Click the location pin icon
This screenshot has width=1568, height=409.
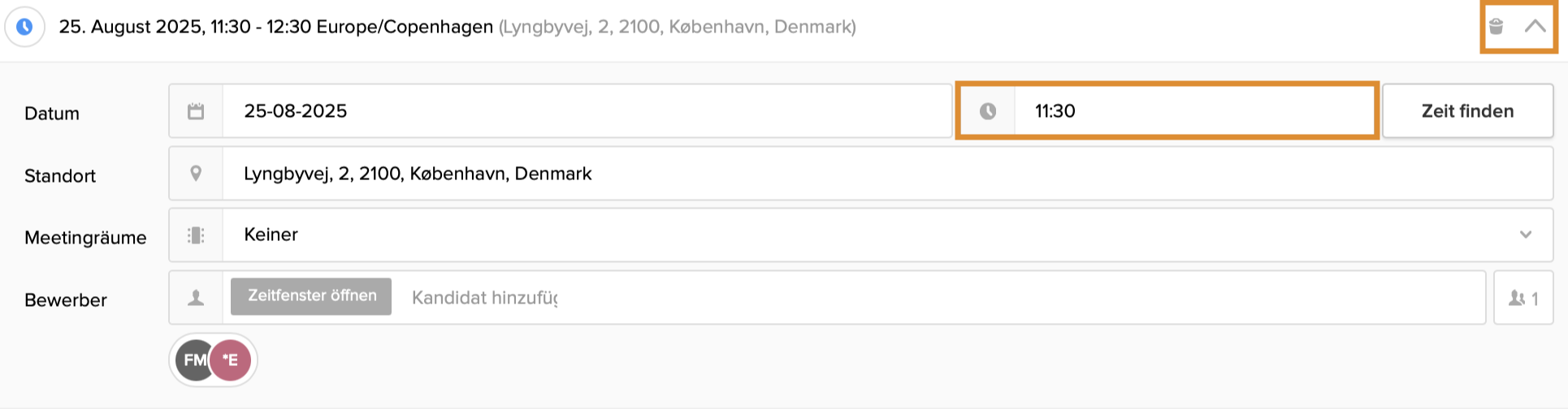tap(196, 174)
